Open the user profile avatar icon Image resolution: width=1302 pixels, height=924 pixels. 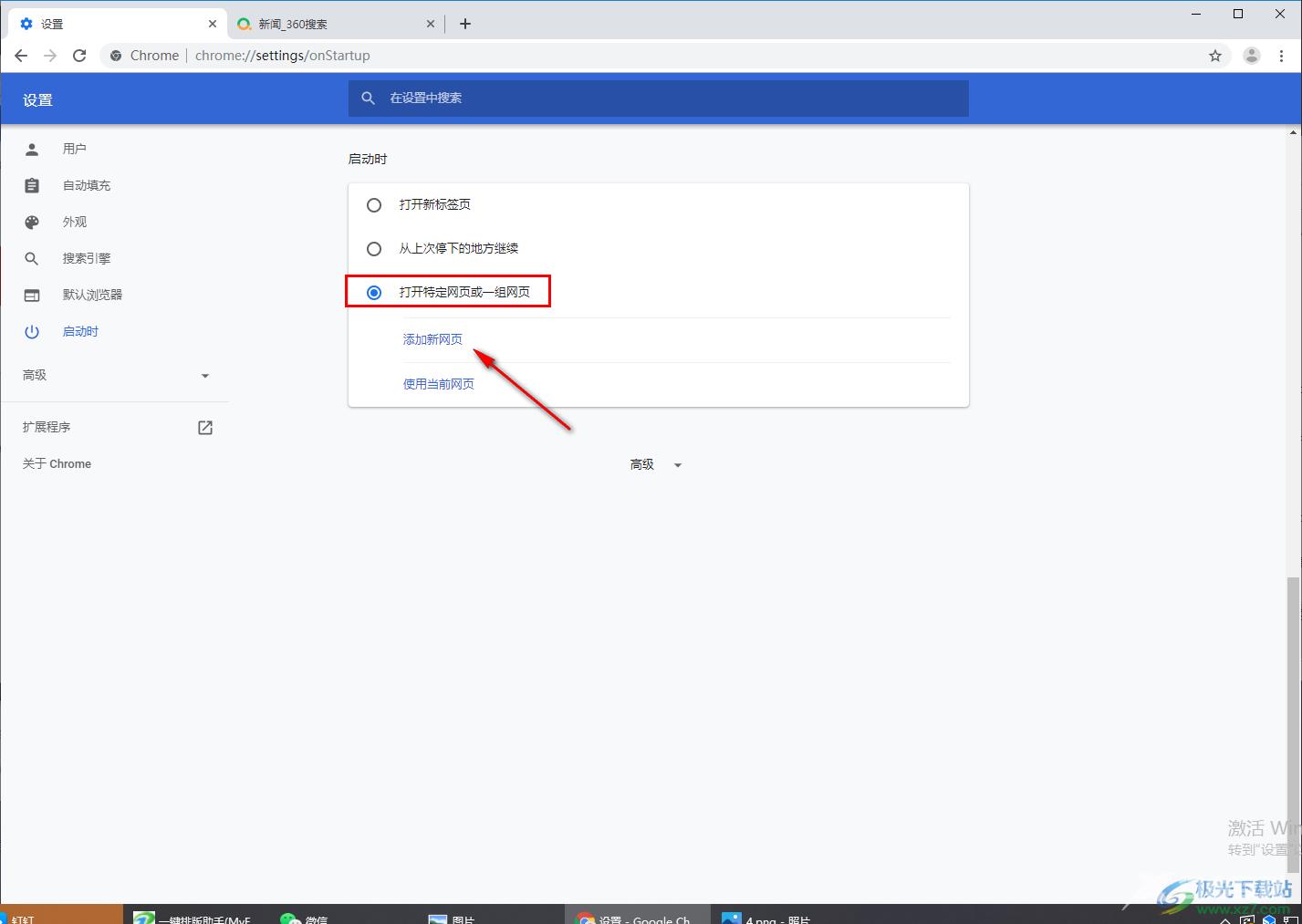tap(1252, 56)
